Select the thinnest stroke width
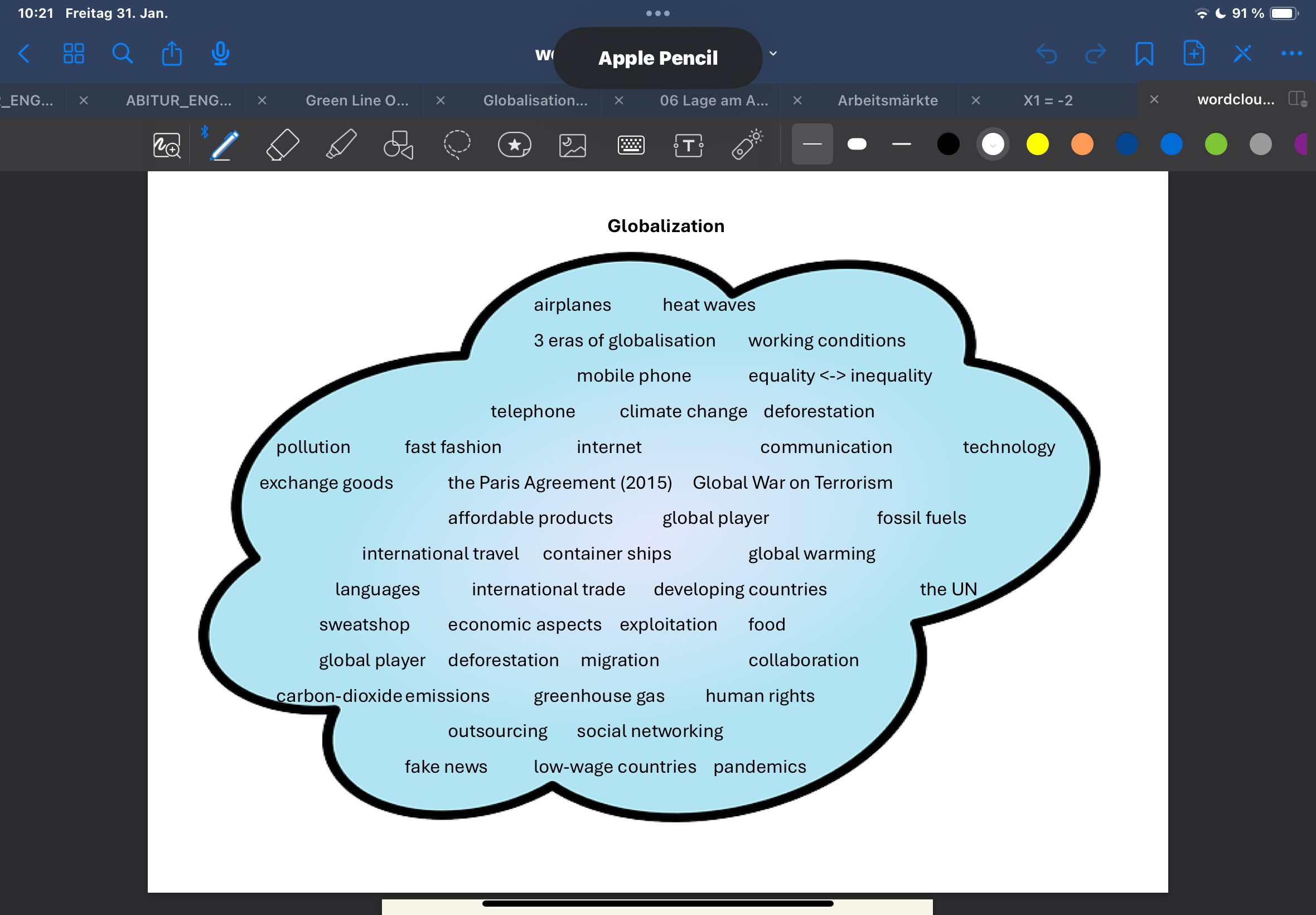This screenshot has width=1316, height=915. 812,145
